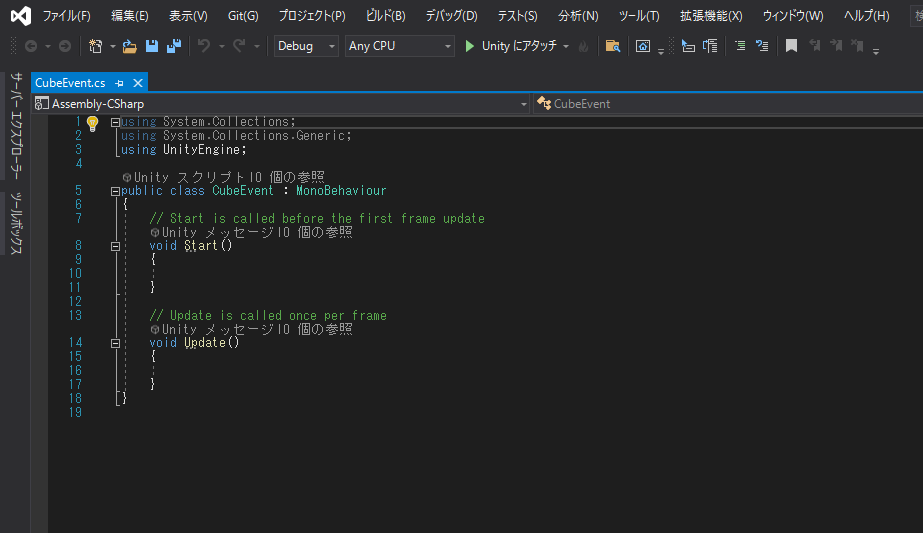The image size is (923, 533).
Task: Click the Comment Selection lines icon
Action: coord(740,45)
